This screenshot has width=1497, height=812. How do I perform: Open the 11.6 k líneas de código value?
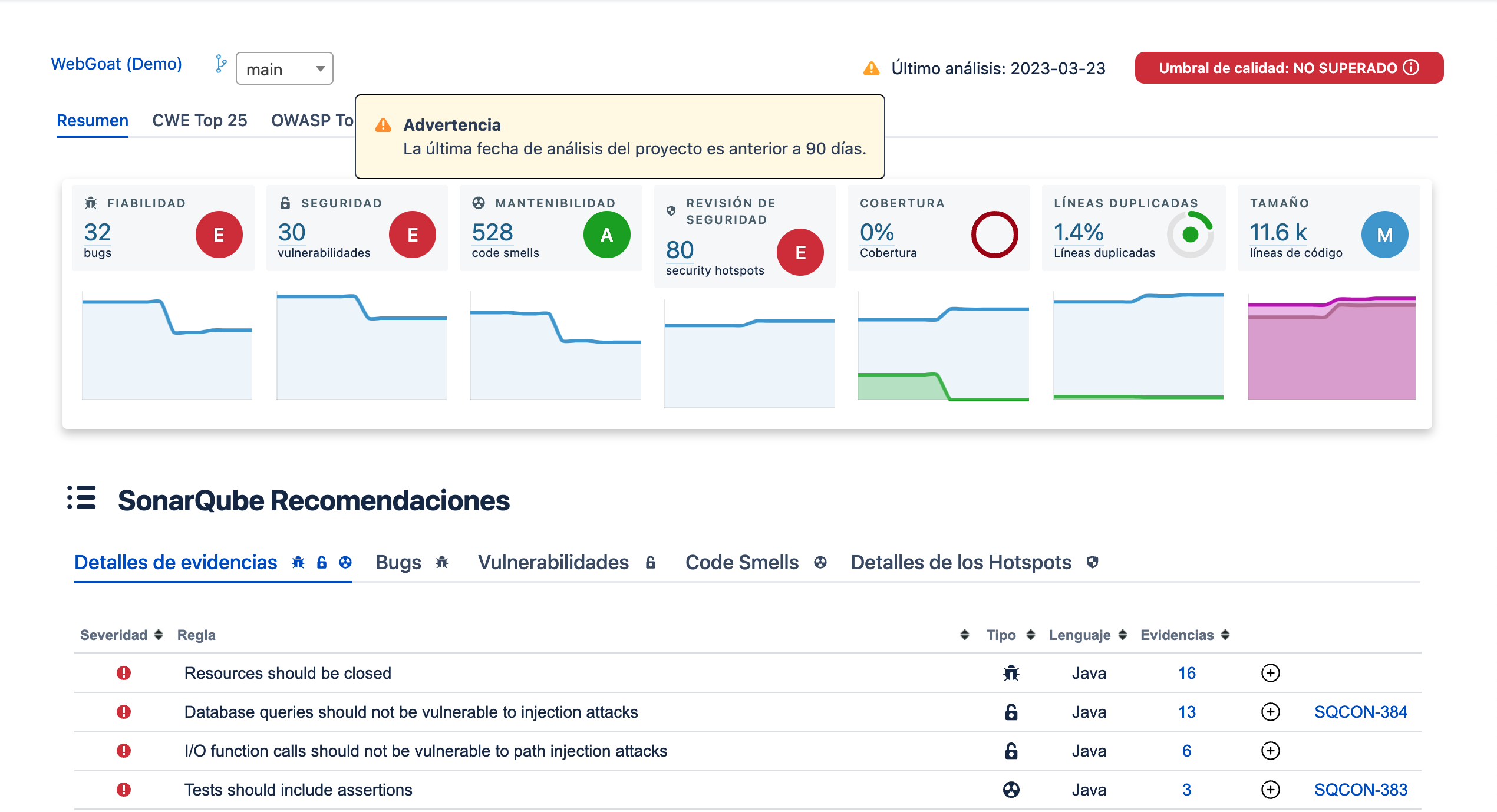coord(1278,232)
